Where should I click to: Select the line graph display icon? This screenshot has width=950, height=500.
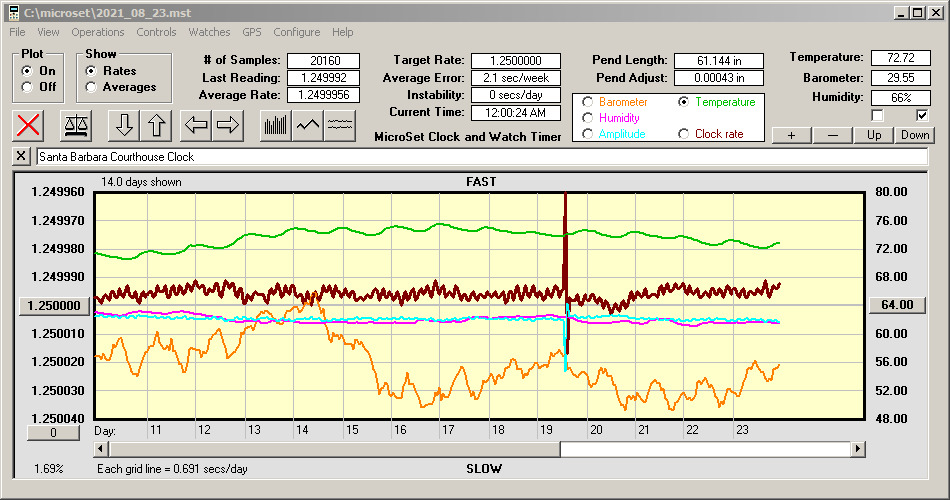point(308,125)
